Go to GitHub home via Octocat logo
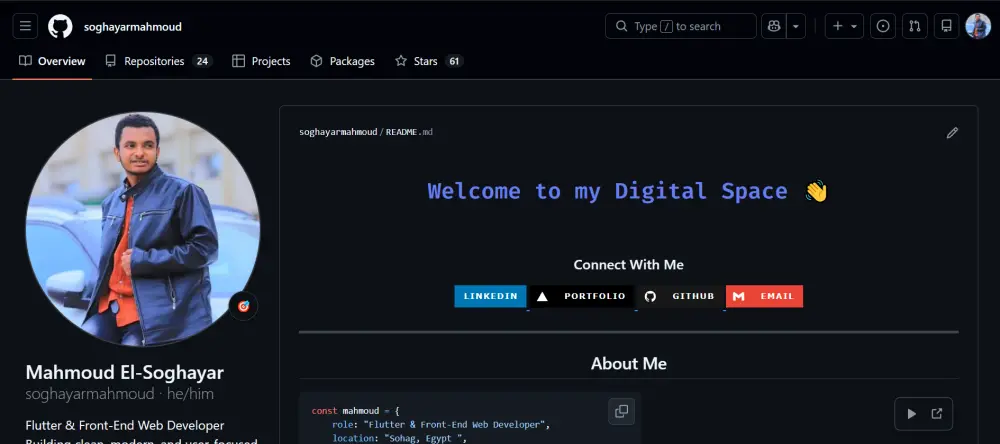This screenshot has height=444, width=1000. tap(61, 26)
